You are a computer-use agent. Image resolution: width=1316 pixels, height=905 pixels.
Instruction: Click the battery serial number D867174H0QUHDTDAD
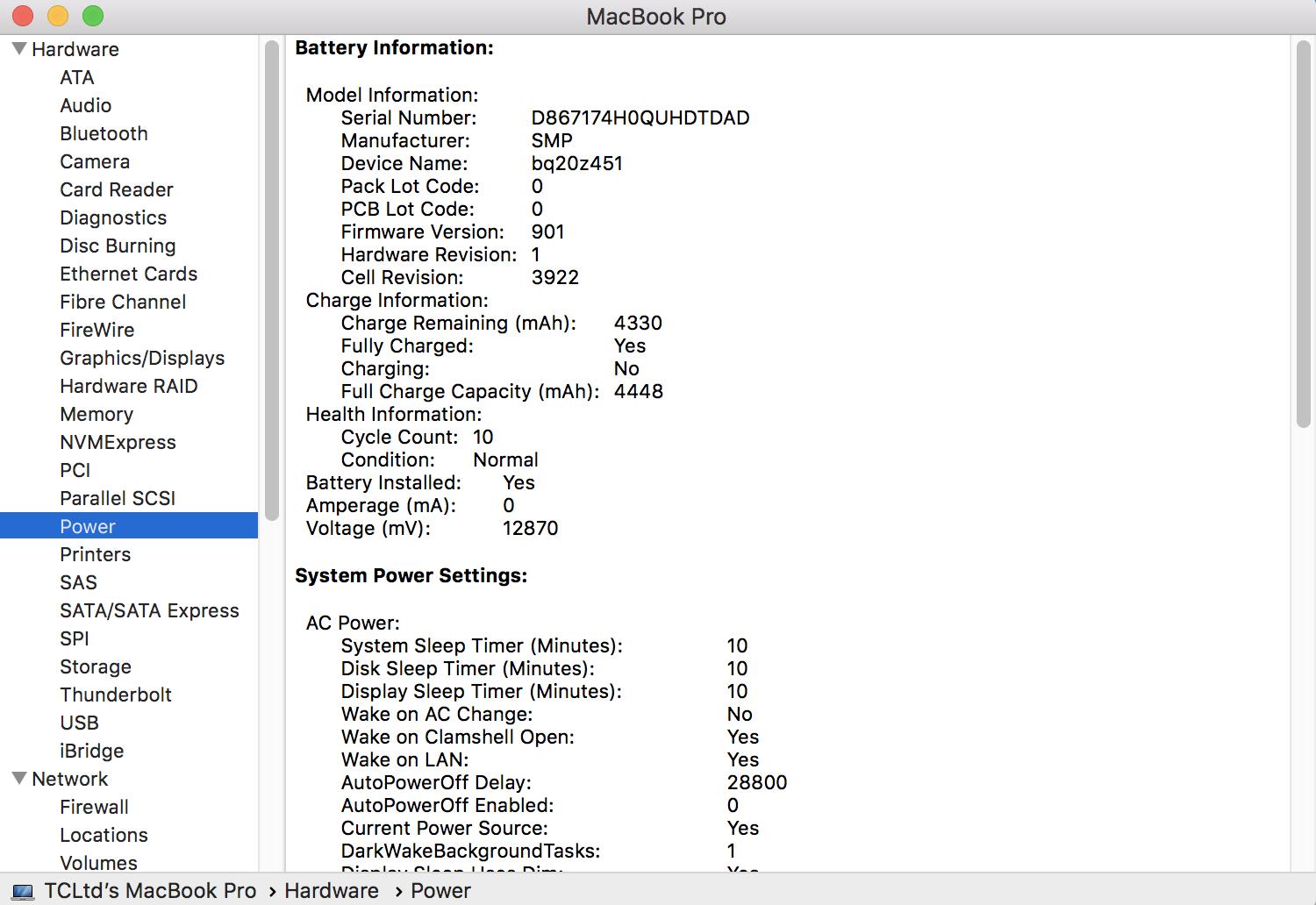(640, 118)
